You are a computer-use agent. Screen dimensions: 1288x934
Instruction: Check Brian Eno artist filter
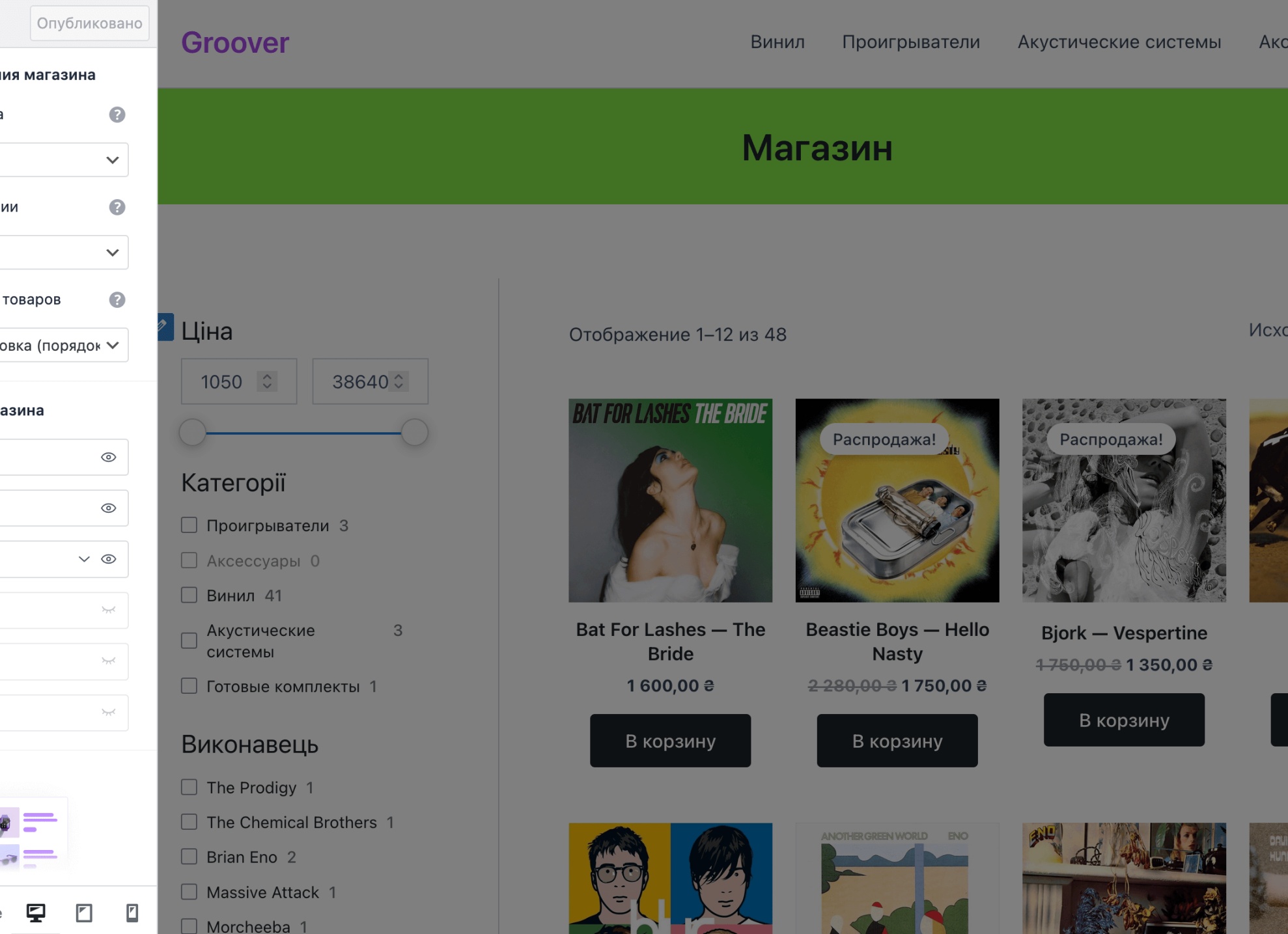pyautogui.click(x=189, y=857)
